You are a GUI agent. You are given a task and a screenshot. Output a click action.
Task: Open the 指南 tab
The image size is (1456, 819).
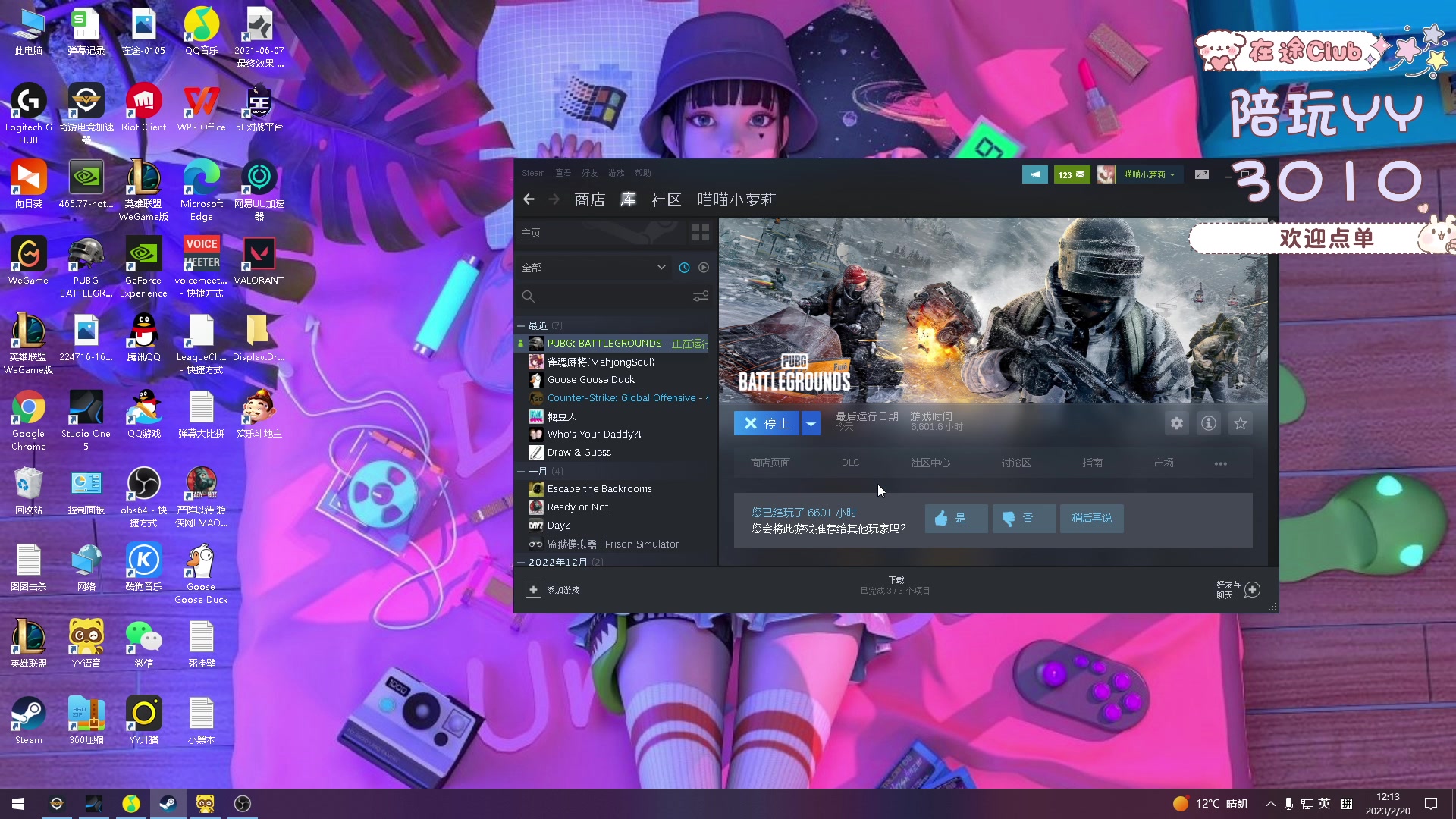(1092, 463)
